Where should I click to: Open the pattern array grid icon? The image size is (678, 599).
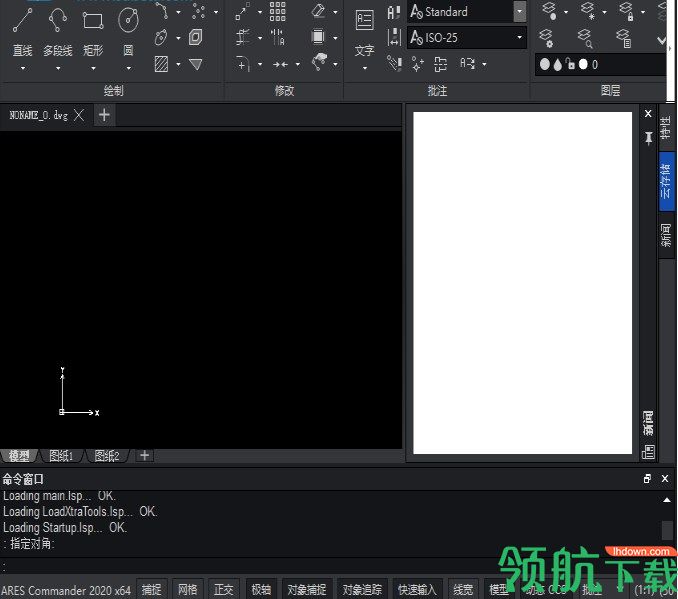pos(278,11)
